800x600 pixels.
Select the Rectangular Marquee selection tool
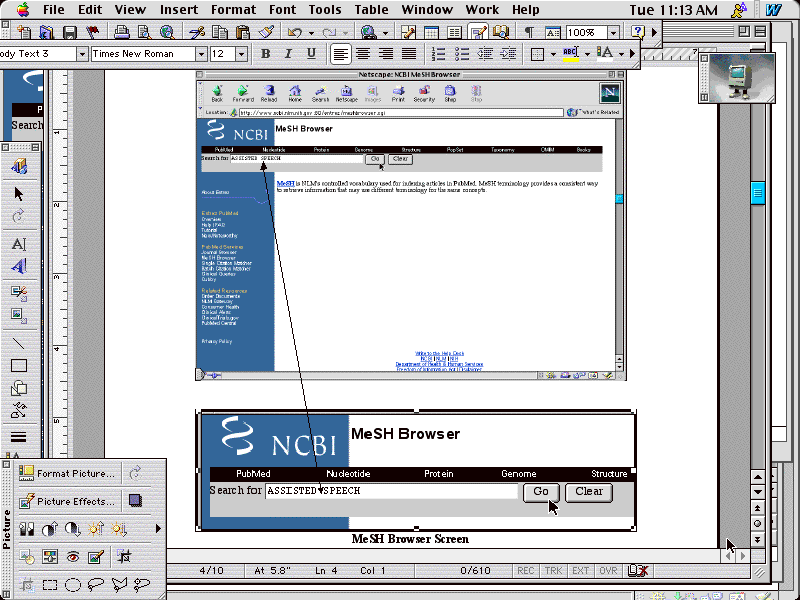pos(50,585)
